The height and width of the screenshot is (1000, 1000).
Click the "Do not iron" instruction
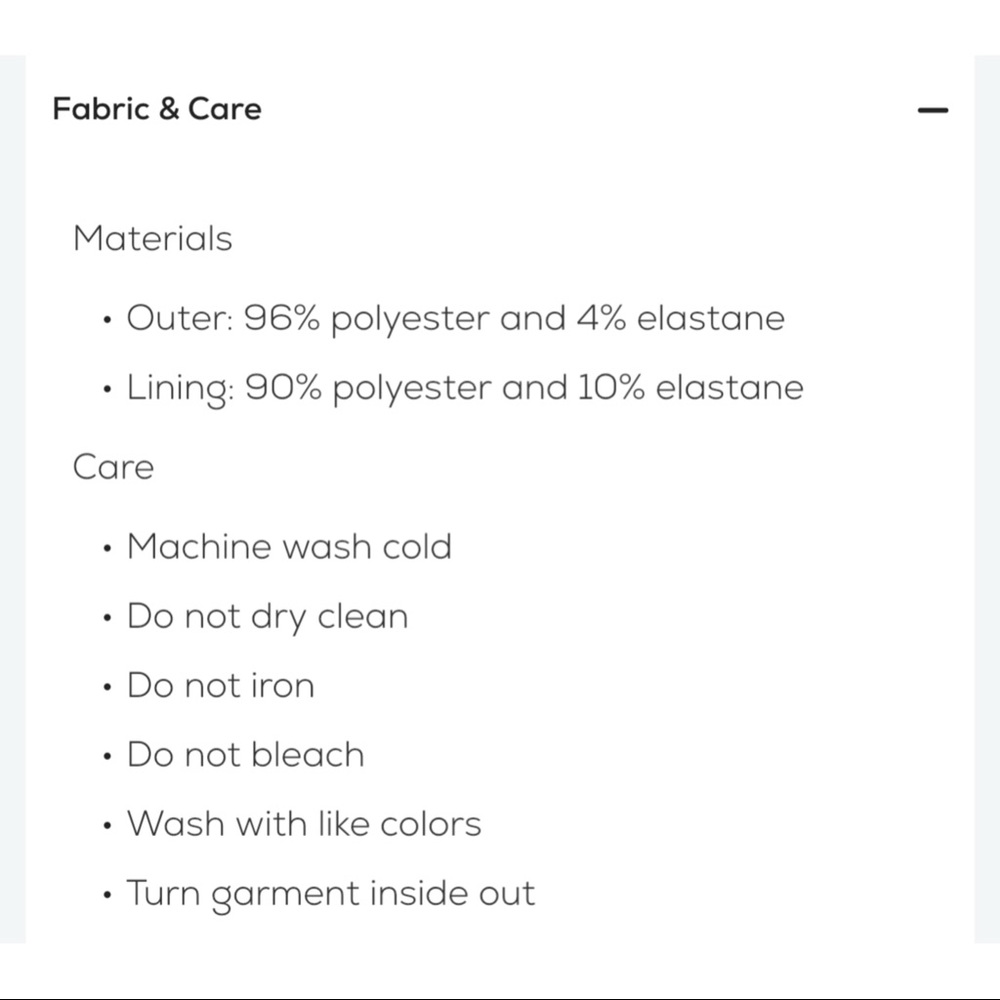[220, 686]
